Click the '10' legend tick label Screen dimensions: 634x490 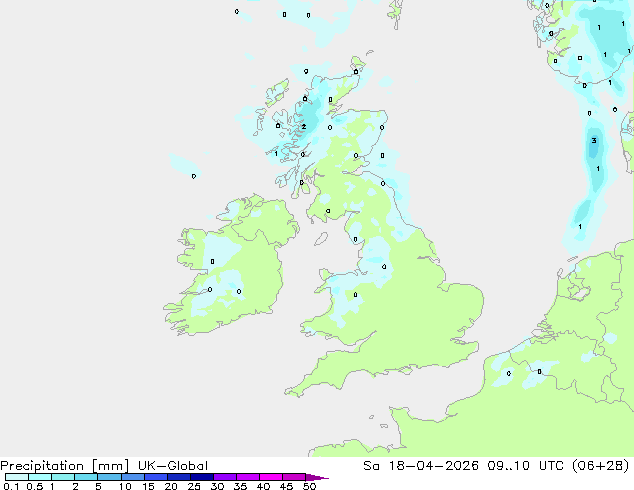[125, 486]
